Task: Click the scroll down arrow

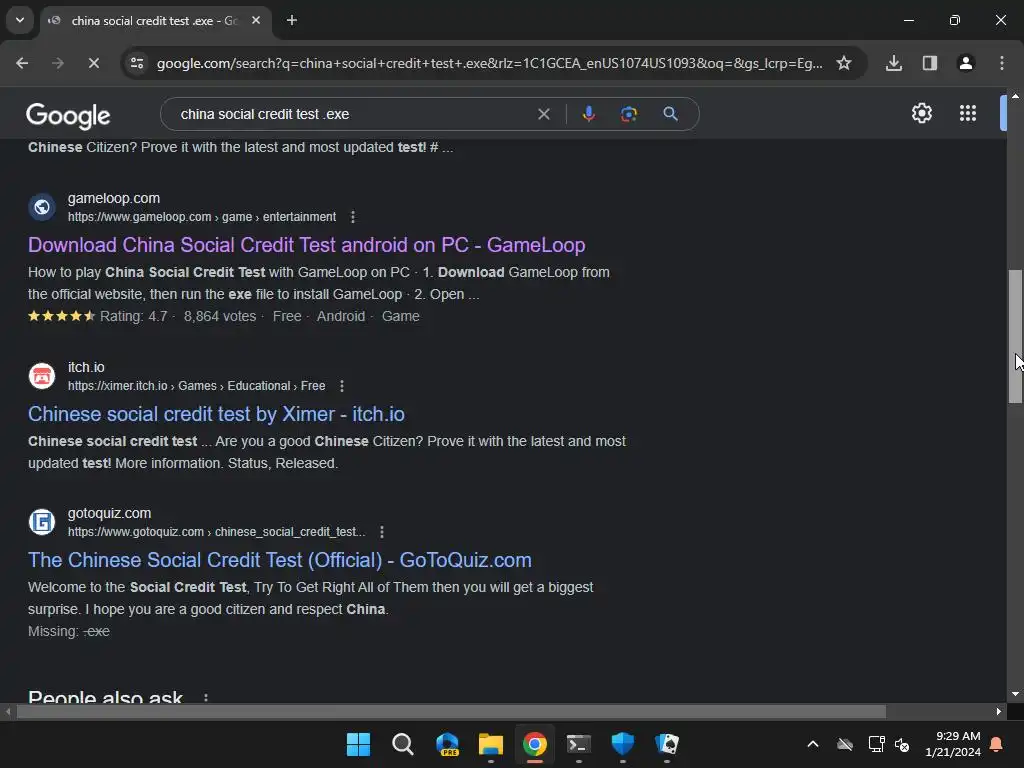Action: click(x=1015, y=694)
